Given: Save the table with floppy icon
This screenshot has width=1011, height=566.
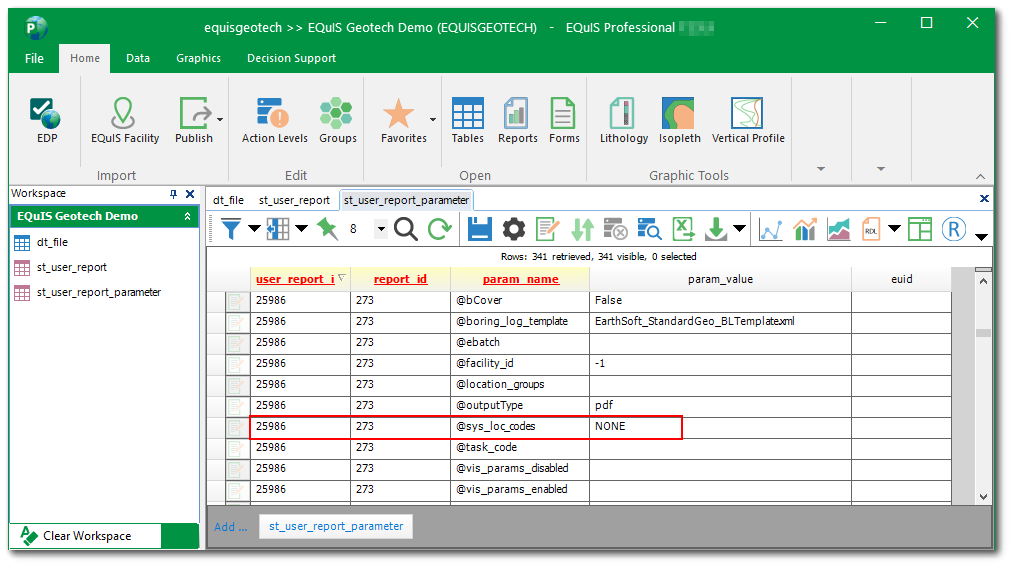Looking at the screenshot, I should [x=480, y=229].
